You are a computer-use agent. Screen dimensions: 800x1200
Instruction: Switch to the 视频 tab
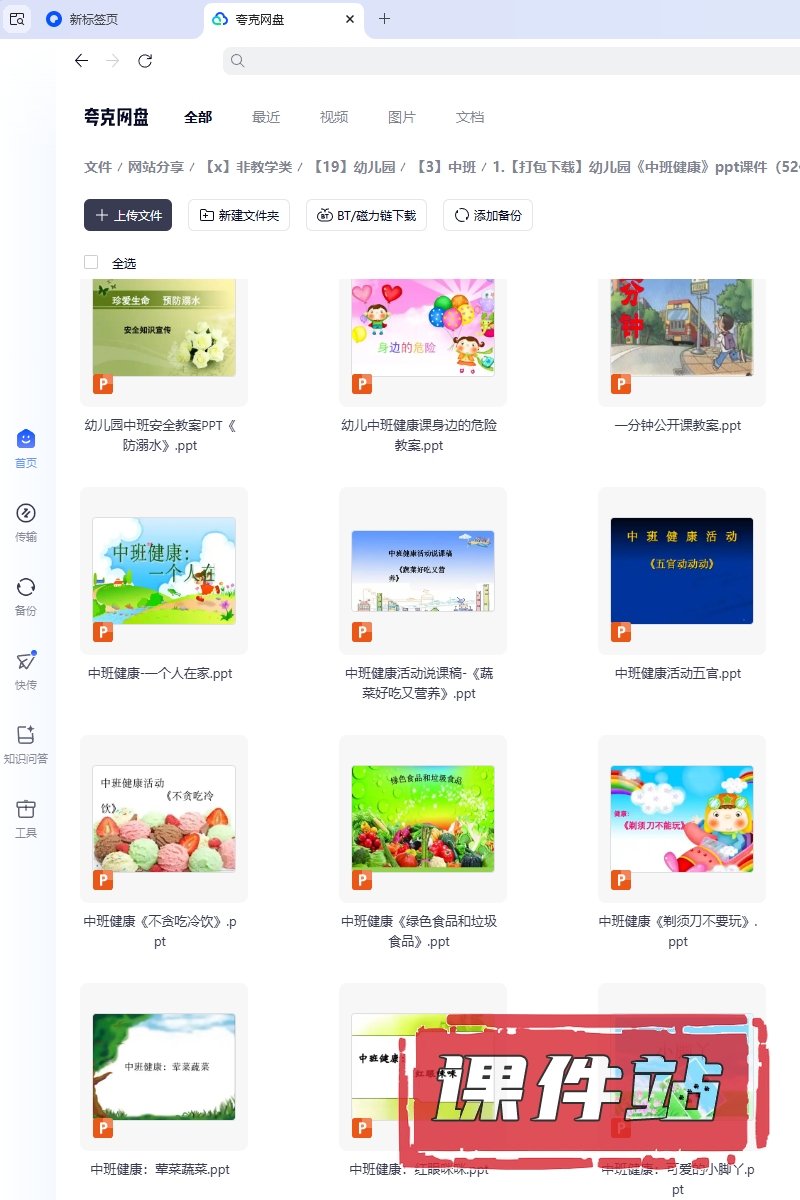(x=334, y=117)
